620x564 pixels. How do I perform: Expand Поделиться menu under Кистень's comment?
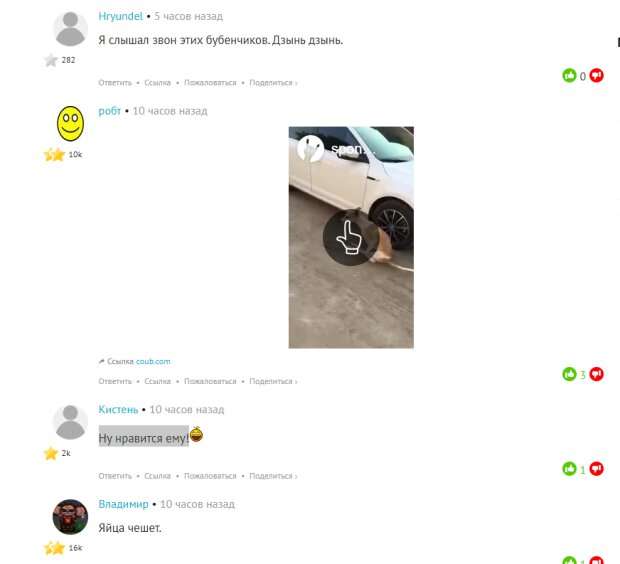click(x=273, y=476)
